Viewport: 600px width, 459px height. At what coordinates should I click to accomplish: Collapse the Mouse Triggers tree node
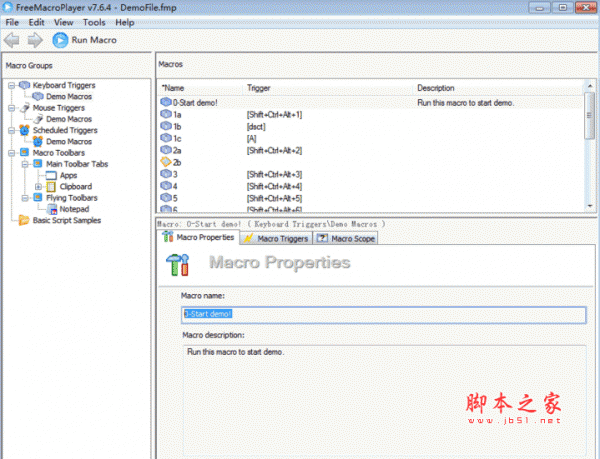[x=11, y=108]
